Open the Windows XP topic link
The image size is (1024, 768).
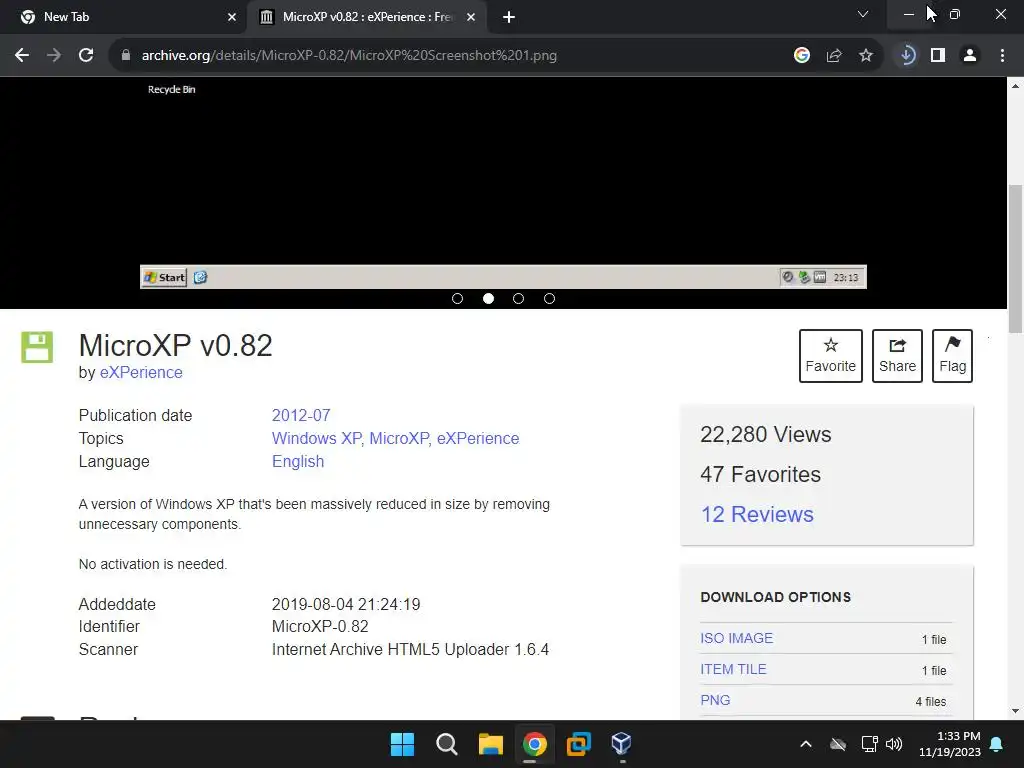click(x=316, y=438)
